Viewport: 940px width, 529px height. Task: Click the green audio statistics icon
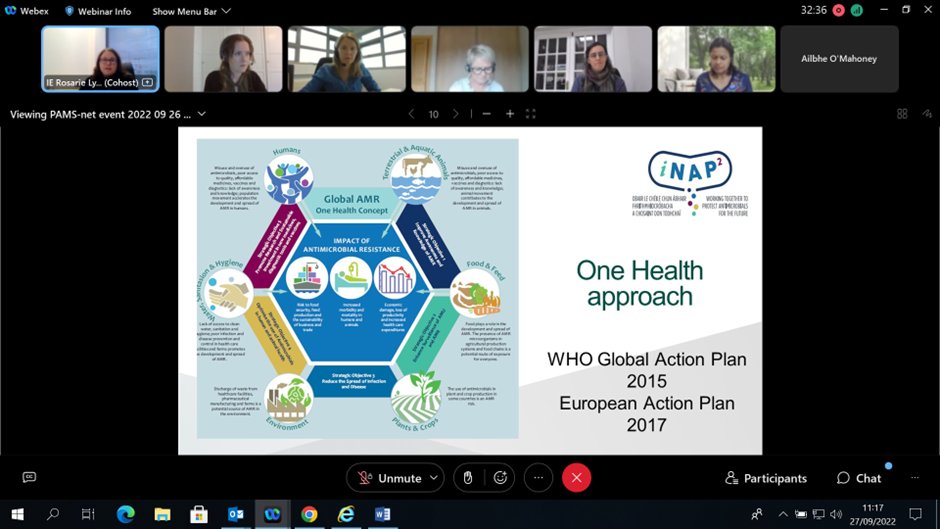857,10
